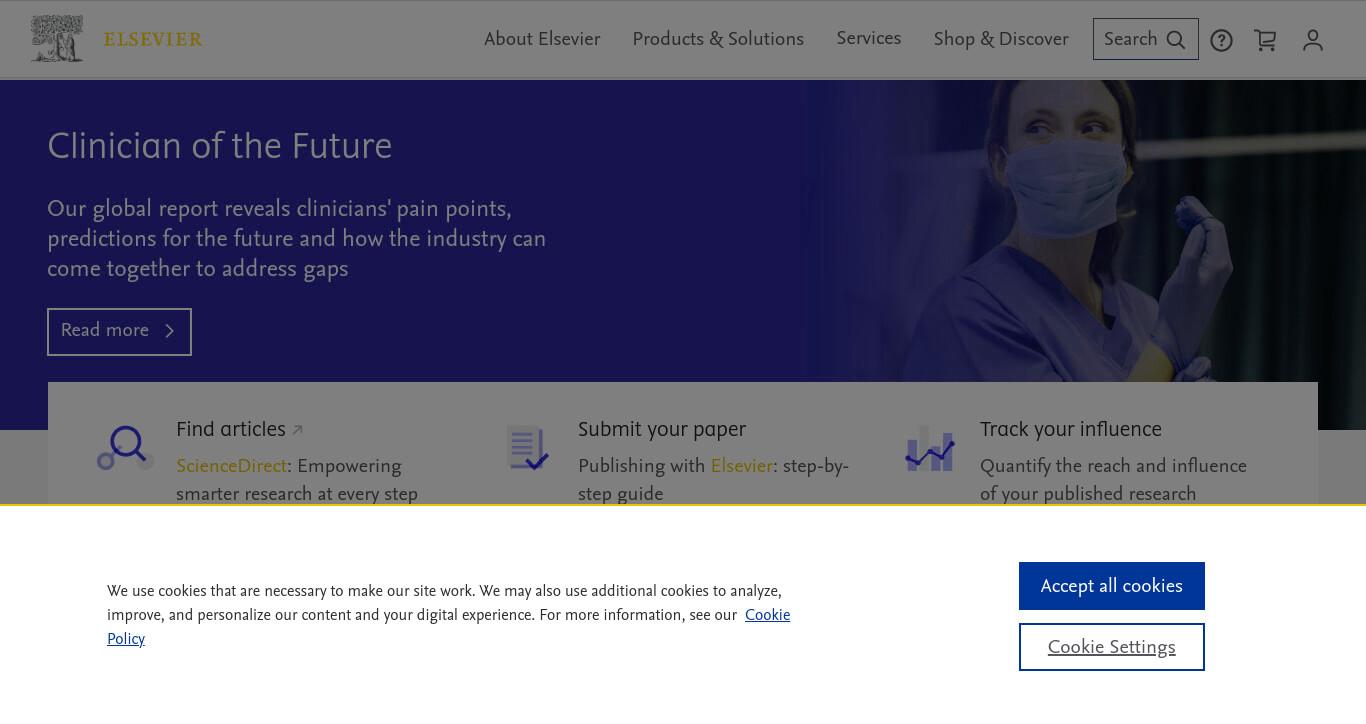Open the Services menu
This screenshot has height=724, width=1366.
point(868,38)
